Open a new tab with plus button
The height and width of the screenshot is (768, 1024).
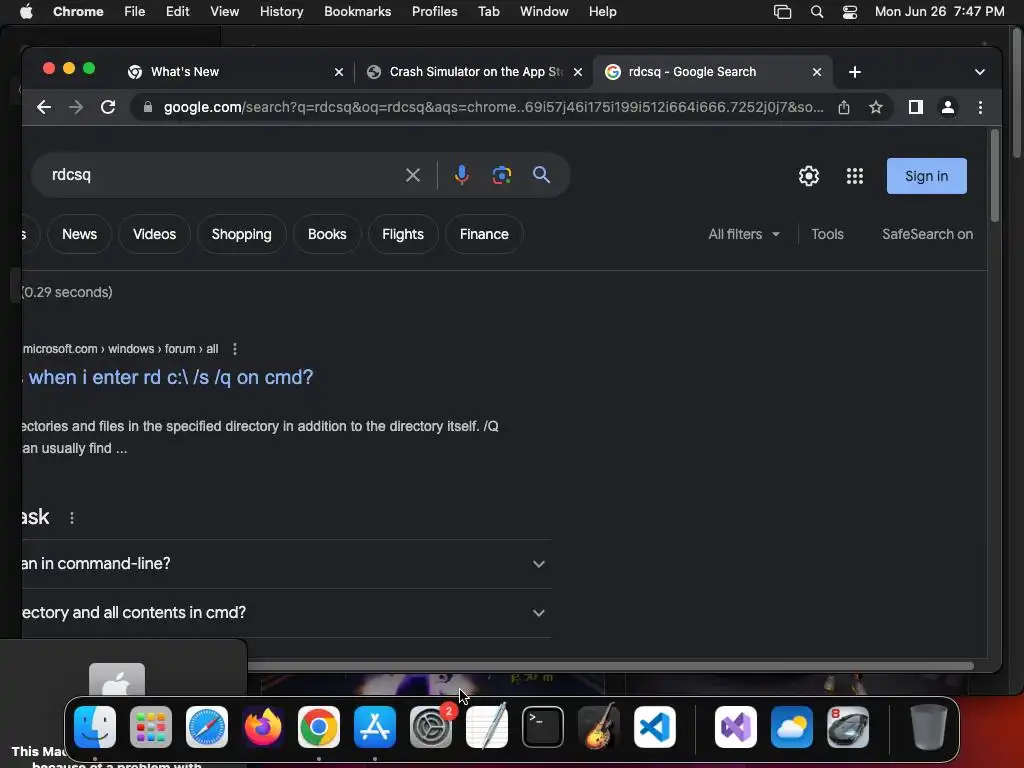854,72
